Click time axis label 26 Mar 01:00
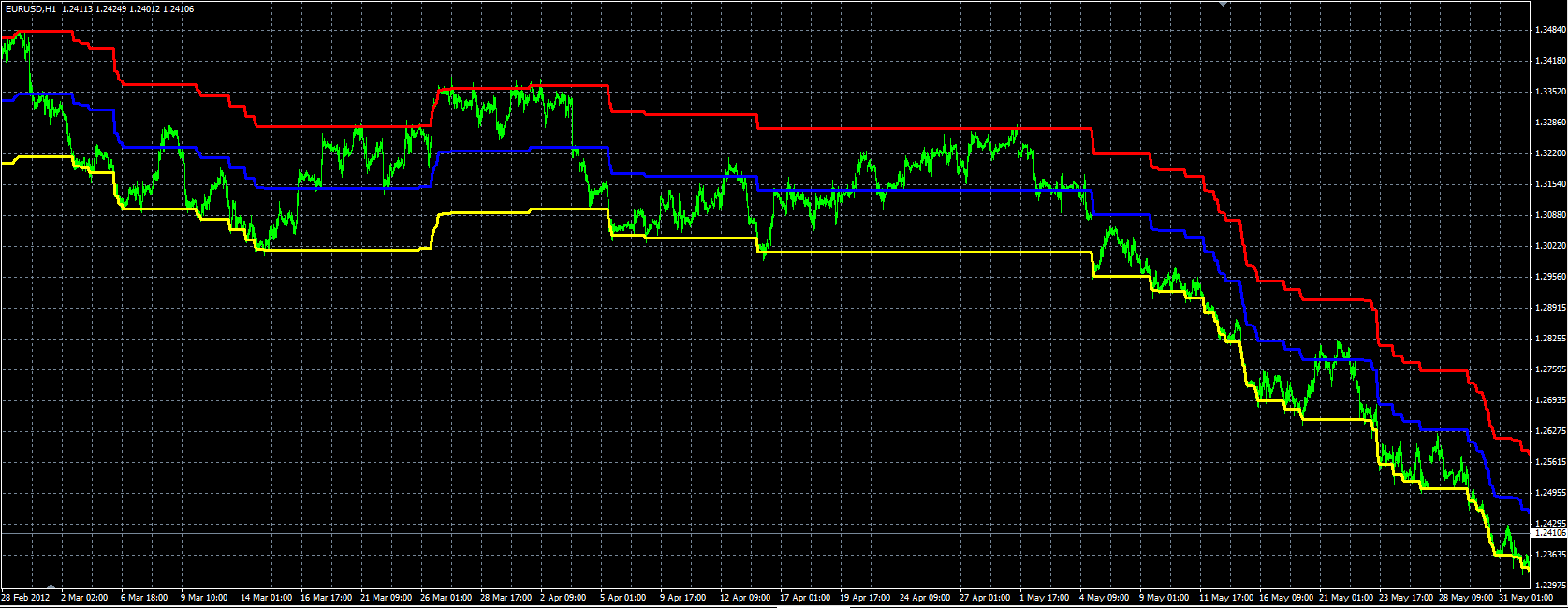Screen dimensions: 1568x608 click(x=446, y=598)
